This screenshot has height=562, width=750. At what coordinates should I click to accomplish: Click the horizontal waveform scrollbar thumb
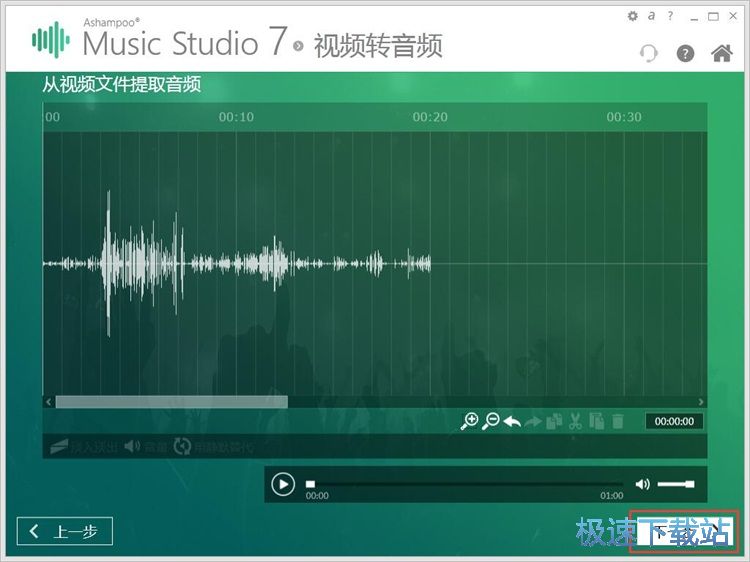[172, 402]
